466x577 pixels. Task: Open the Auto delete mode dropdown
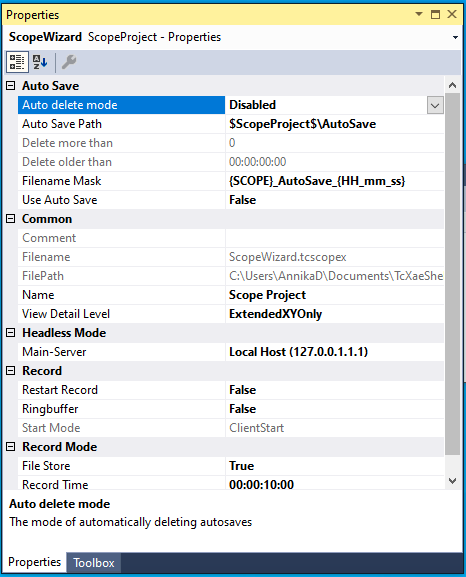[x=435, y=106]
